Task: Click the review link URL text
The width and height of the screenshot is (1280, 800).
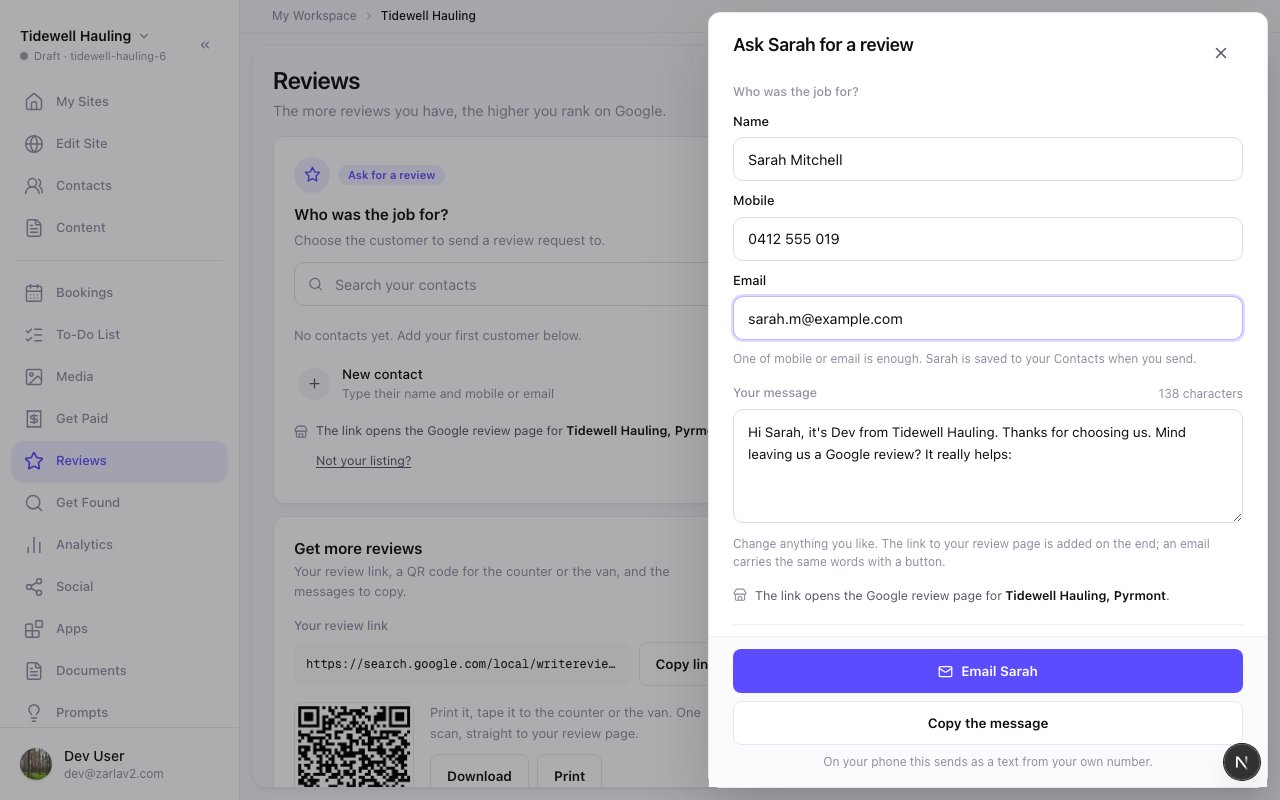Action: coord(461,664)
